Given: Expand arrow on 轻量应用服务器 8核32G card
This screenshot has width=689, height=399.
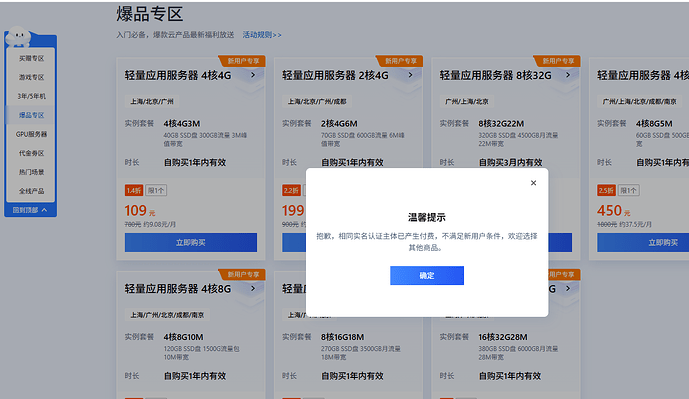Looking at the screenshot, I should coord(568,75).
